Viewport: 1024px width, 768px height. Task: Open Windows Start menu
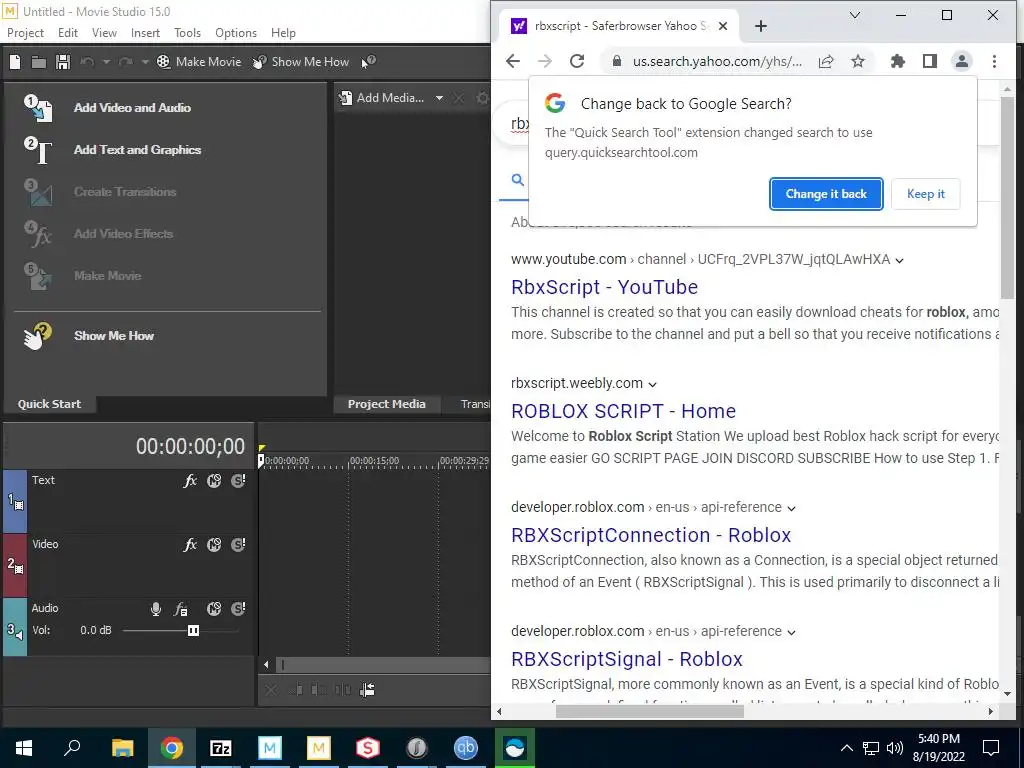[24, 748]
